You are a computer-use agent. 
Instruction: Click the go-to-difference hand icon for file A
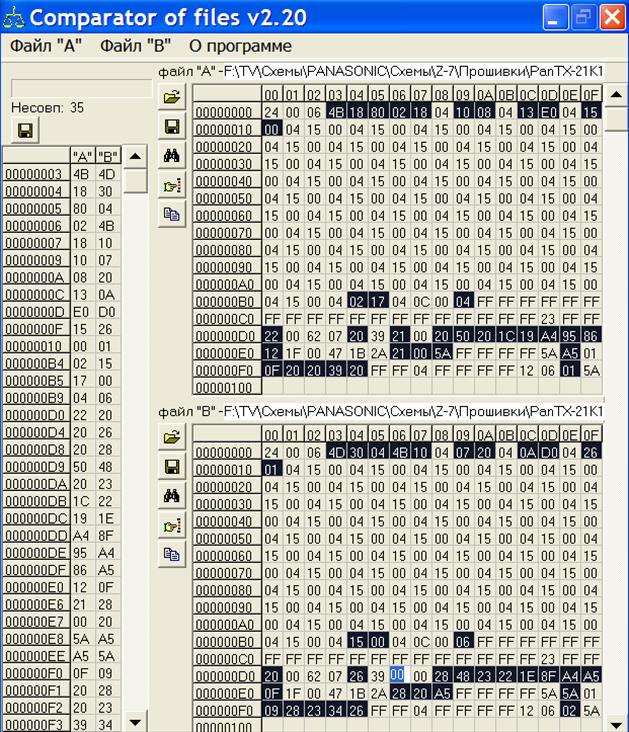click(x=172, y=185)
